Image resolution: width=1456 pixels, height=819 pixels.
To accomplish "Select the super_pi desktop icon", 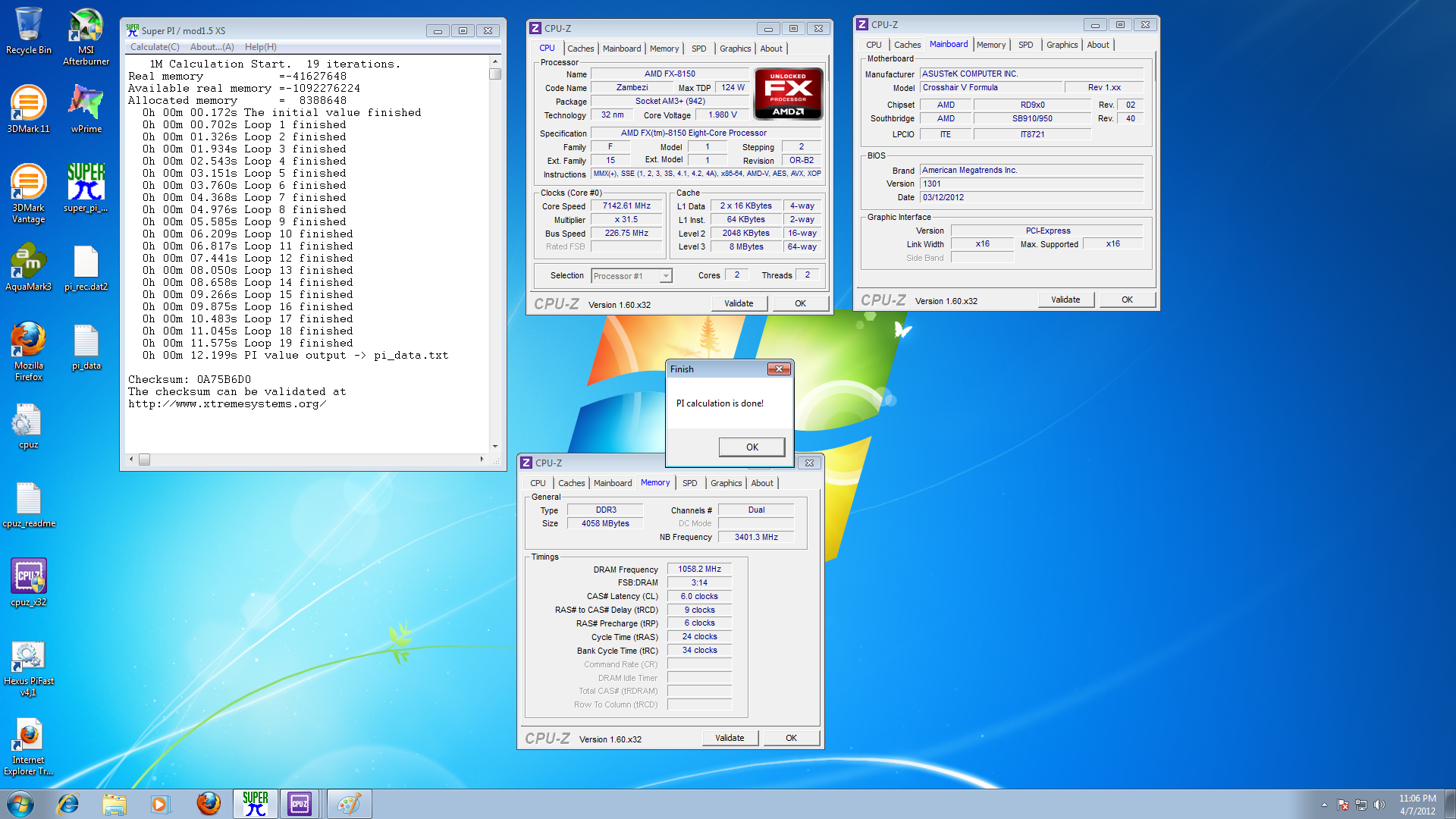I will 86,188.
